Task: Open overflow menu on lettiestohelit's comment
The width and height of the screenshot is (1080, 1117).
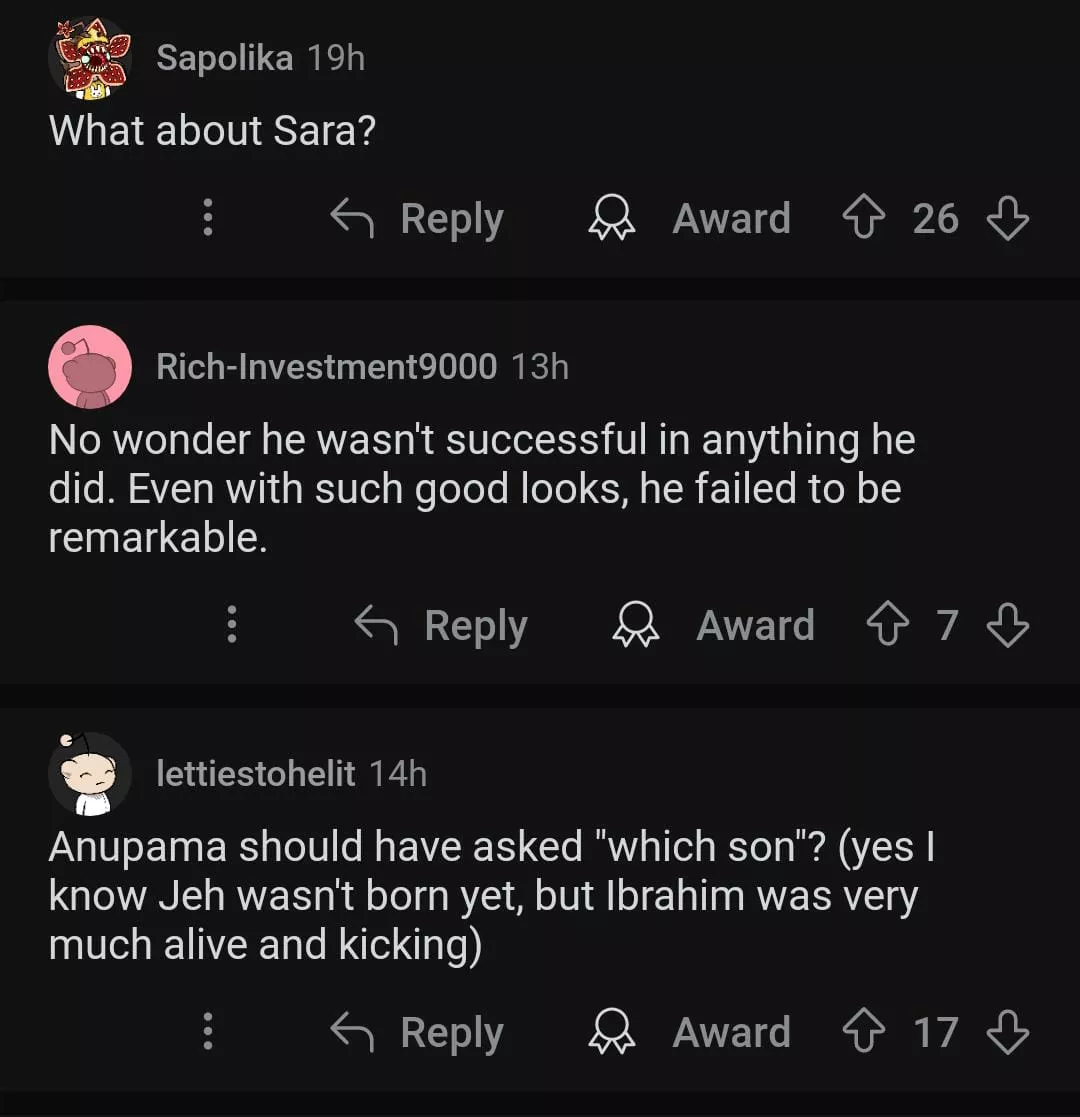Action: (x=208, y=1032)
